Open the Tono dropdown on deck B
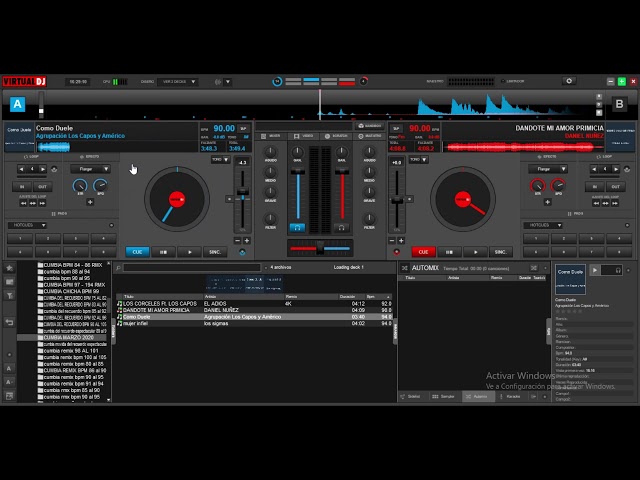The height and width of the screenshot is (480, 640). (x=419, y=160)
